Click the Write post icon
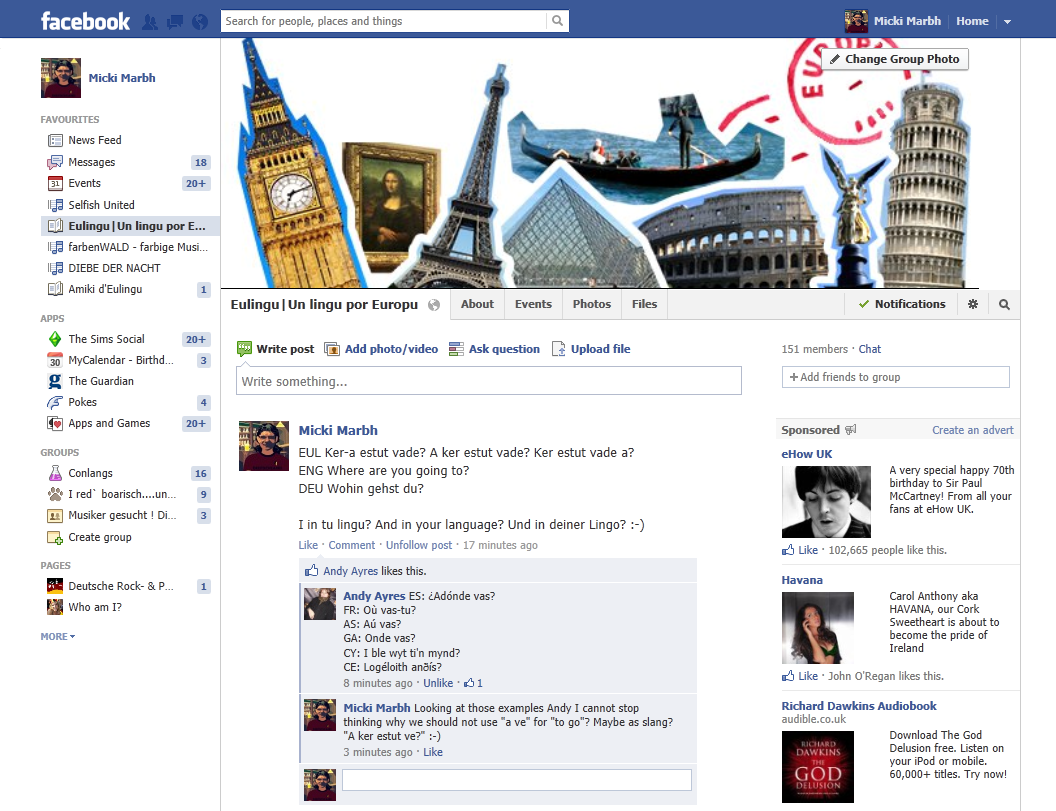This screenshot has height=811, width=1056. 244,349
